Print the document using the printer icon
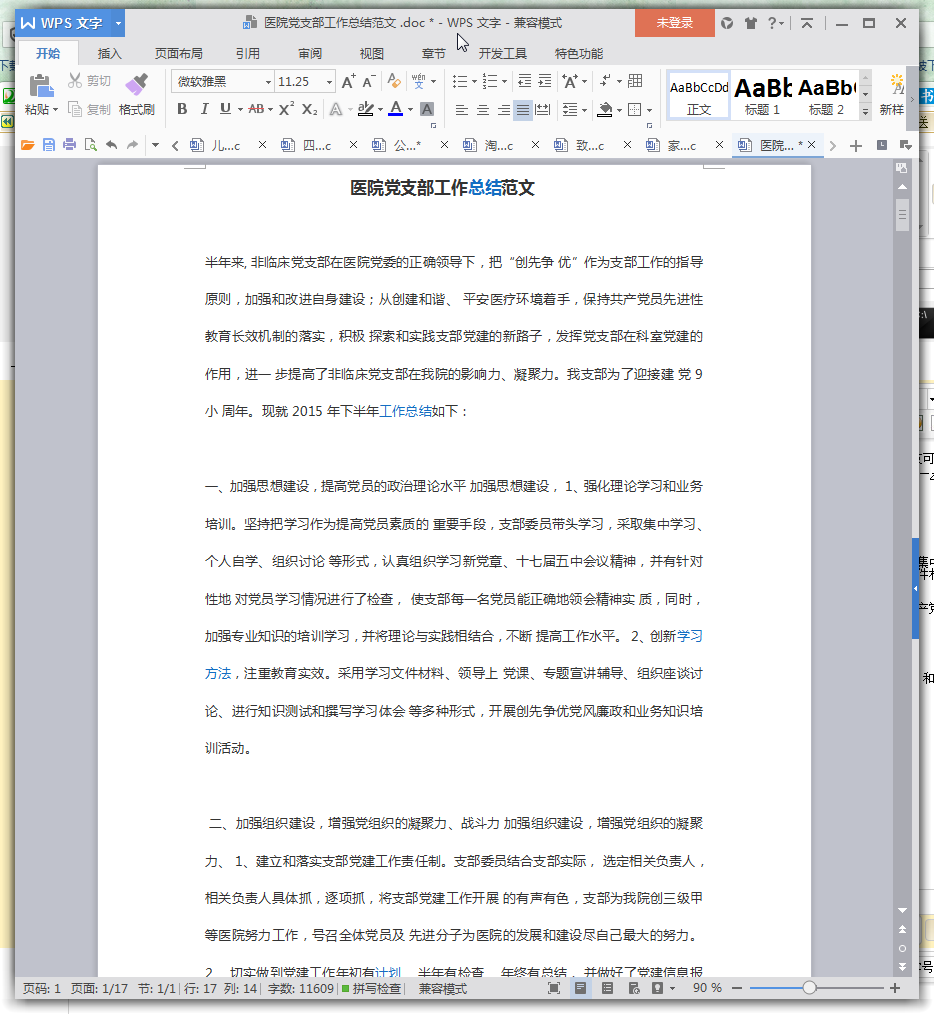 point(69,145)
